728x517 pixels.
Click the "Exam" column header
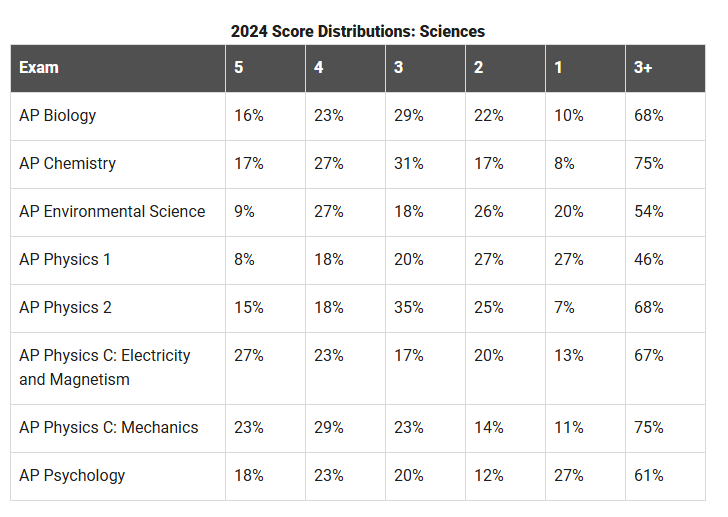(39, 68)
